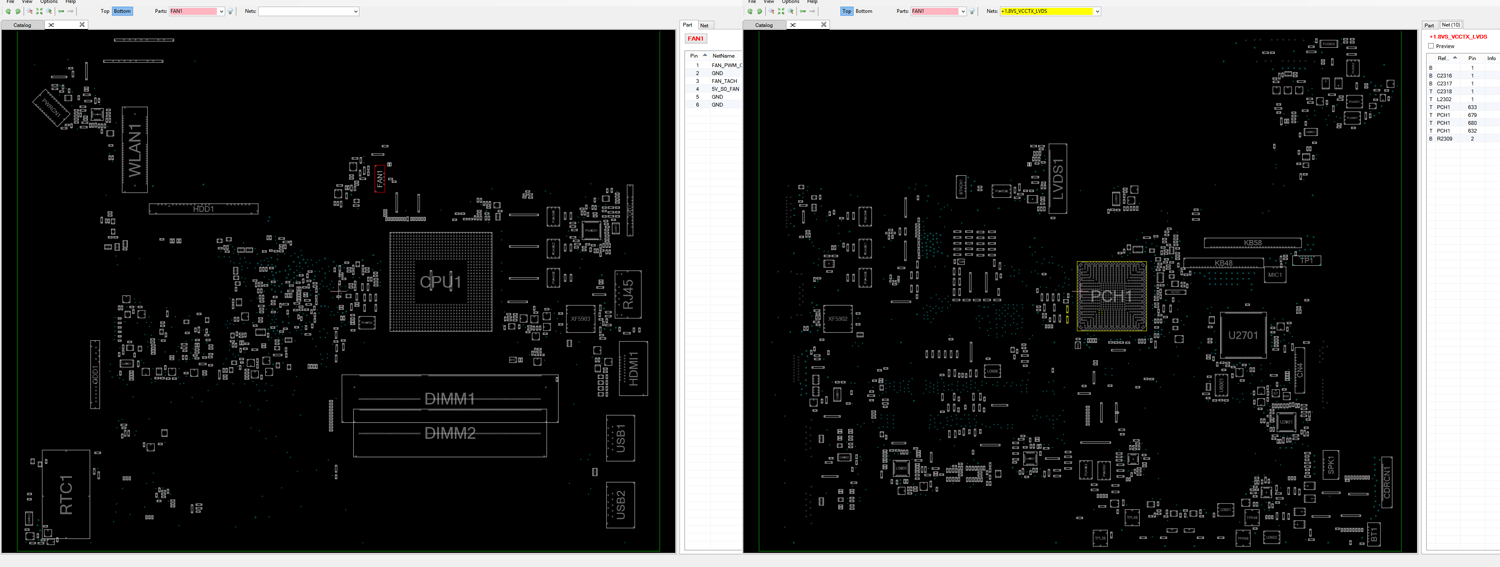
Task: Click CPU1 component on left board
Action: (441, 283)
